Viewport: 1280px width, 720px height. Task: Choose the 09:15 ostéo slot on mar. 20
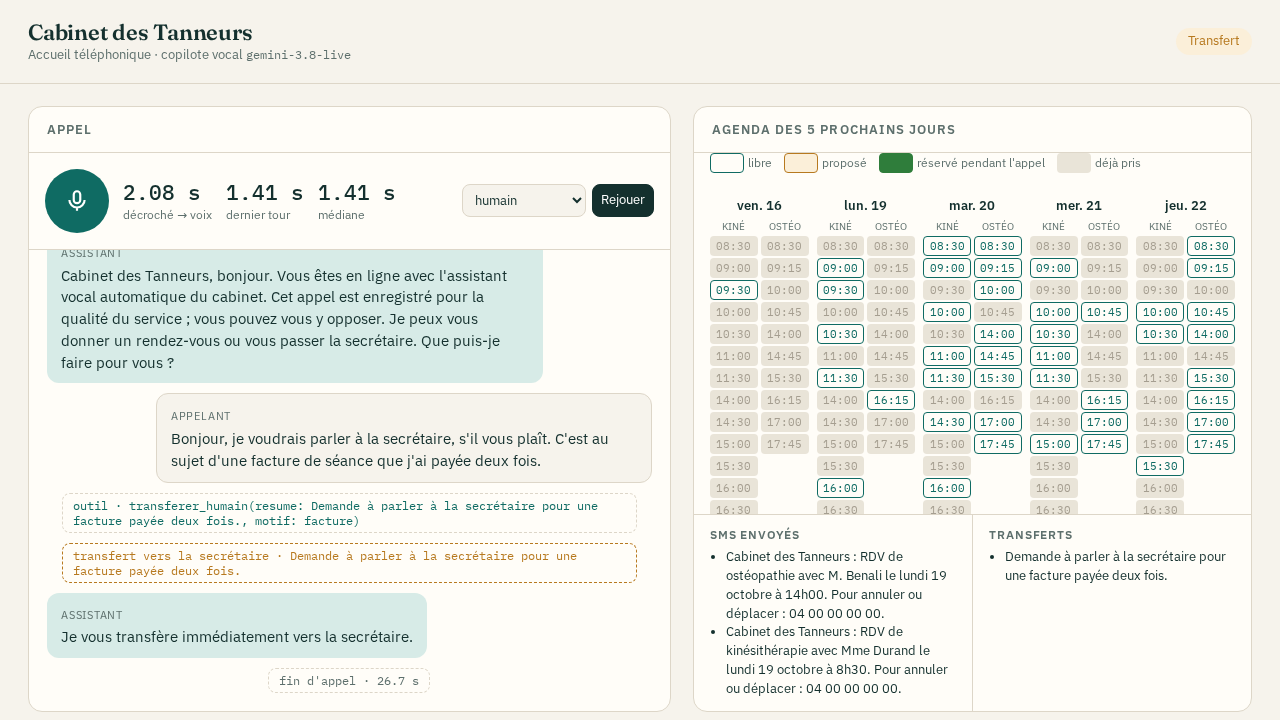pyautogui.click(x=998, y=268)
